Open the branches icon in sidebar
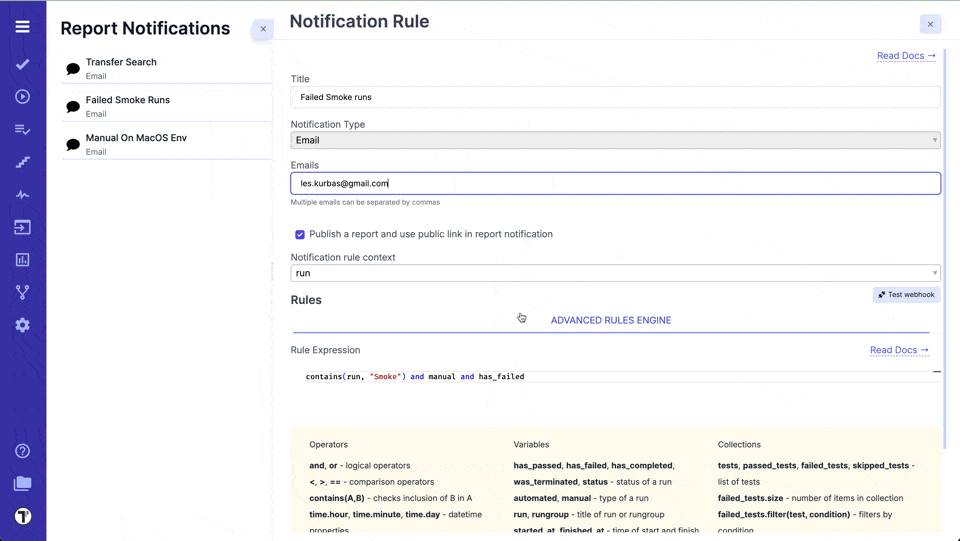960x541 pixels. pos(22,292)
